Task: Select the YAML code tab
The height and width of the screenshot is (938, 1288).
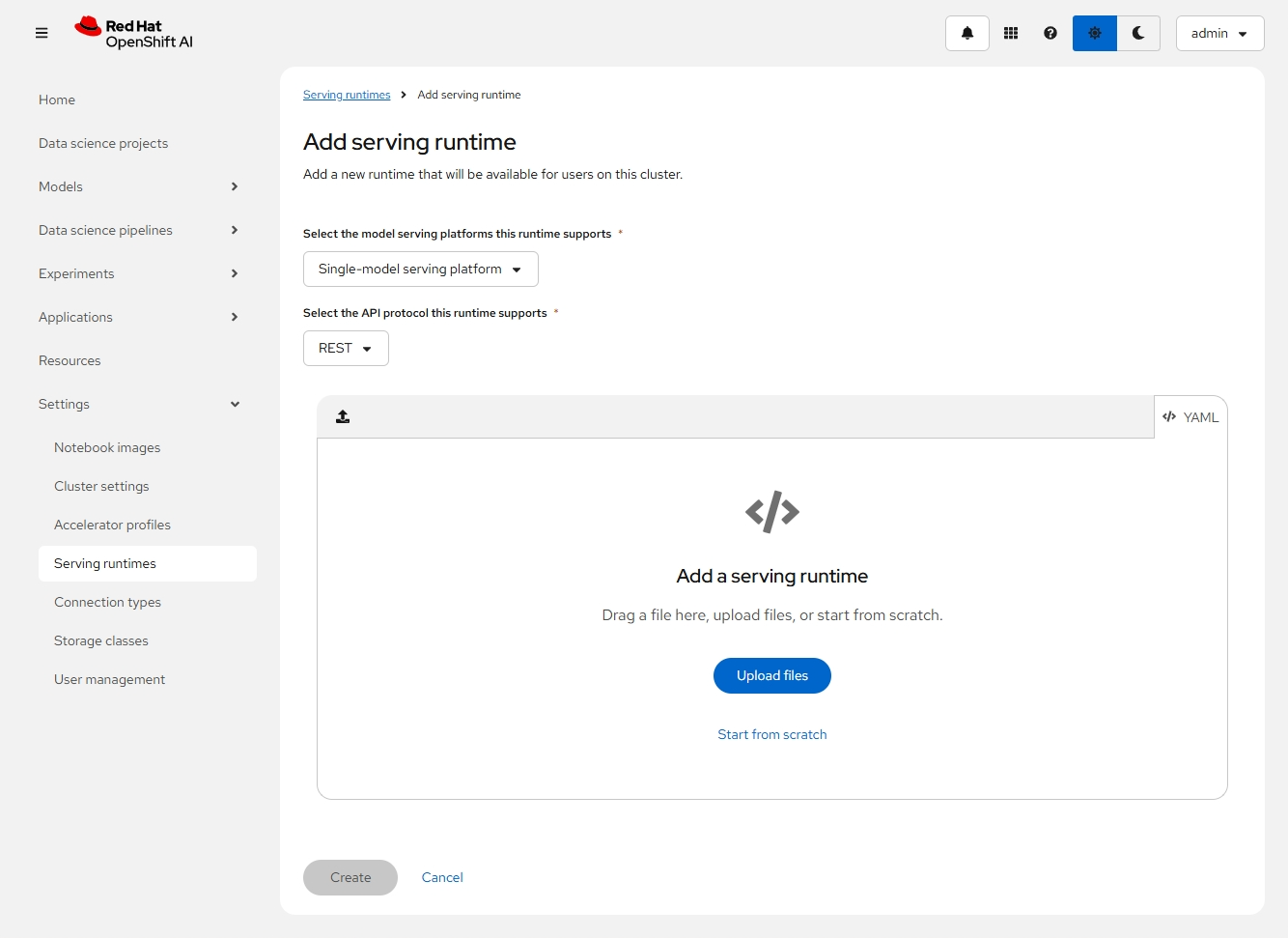Action: [x=1190, y=417]
